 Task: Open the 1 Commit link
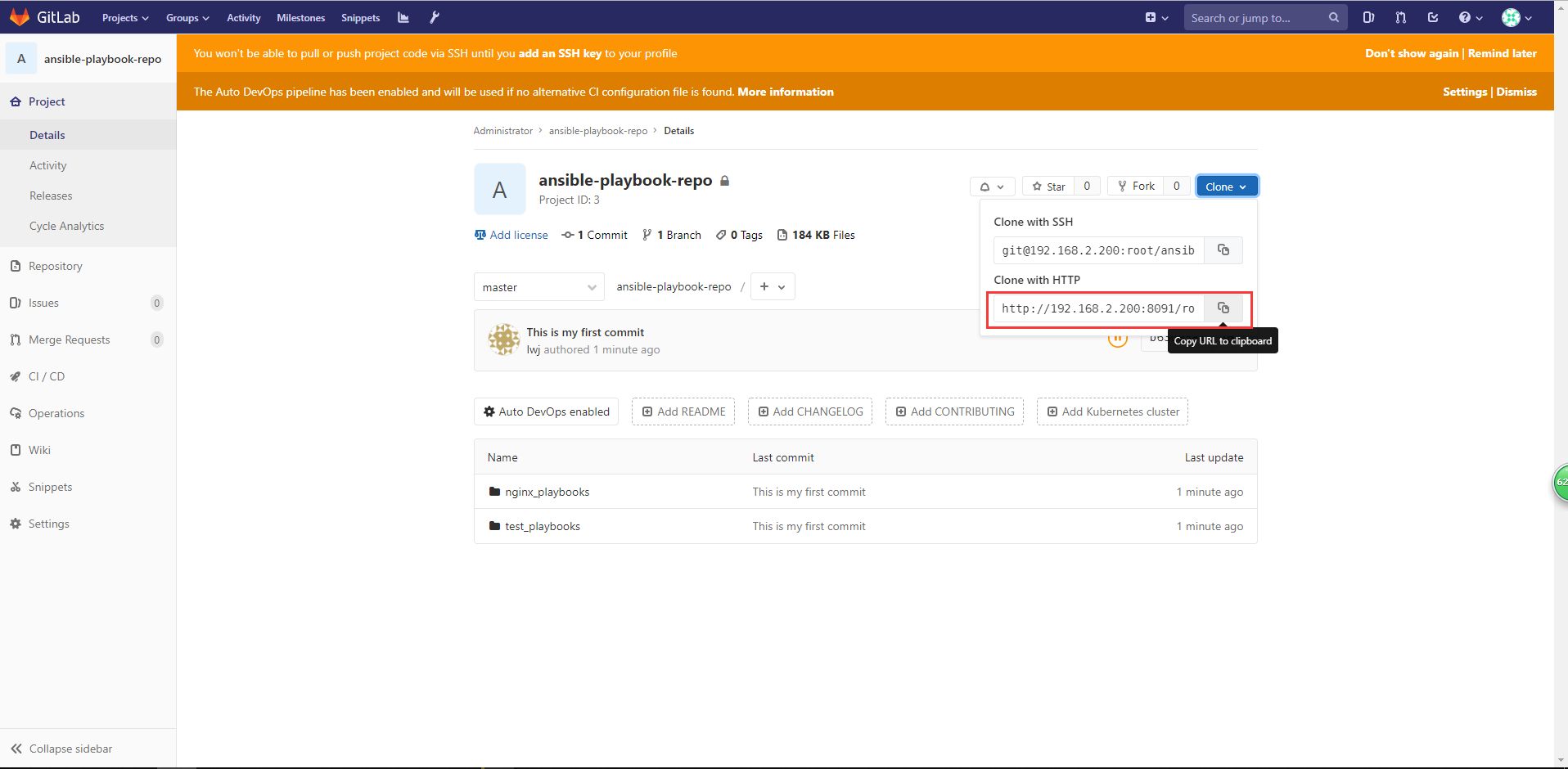pyautogui.click(x=595, y=235)
